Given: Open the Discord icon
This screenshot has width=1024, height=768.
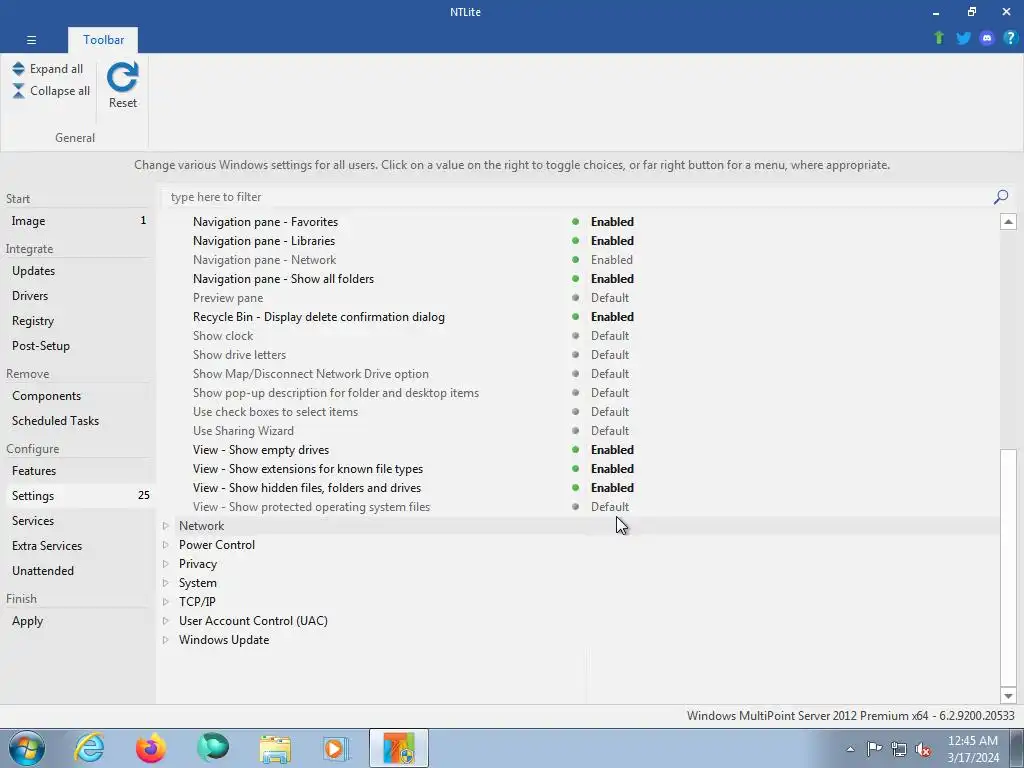Looking at the screenshot, I should (987, 38).
